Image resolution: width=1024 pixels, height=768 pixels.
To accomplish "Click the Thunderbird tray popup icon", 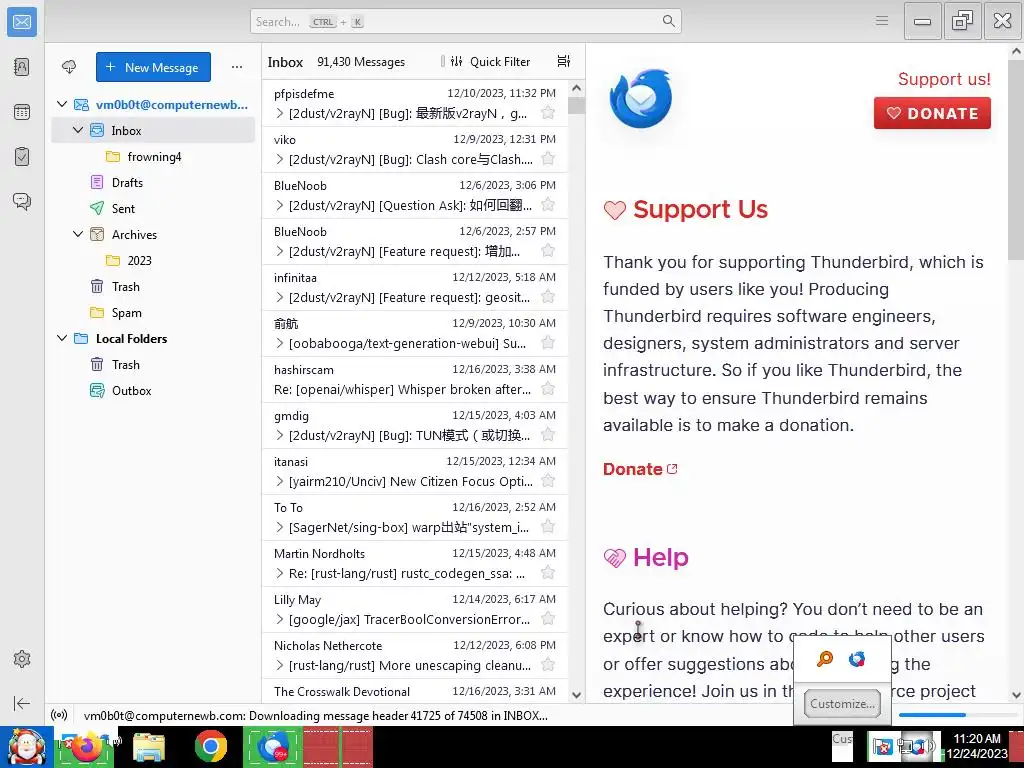I will (x=857, y=659).
